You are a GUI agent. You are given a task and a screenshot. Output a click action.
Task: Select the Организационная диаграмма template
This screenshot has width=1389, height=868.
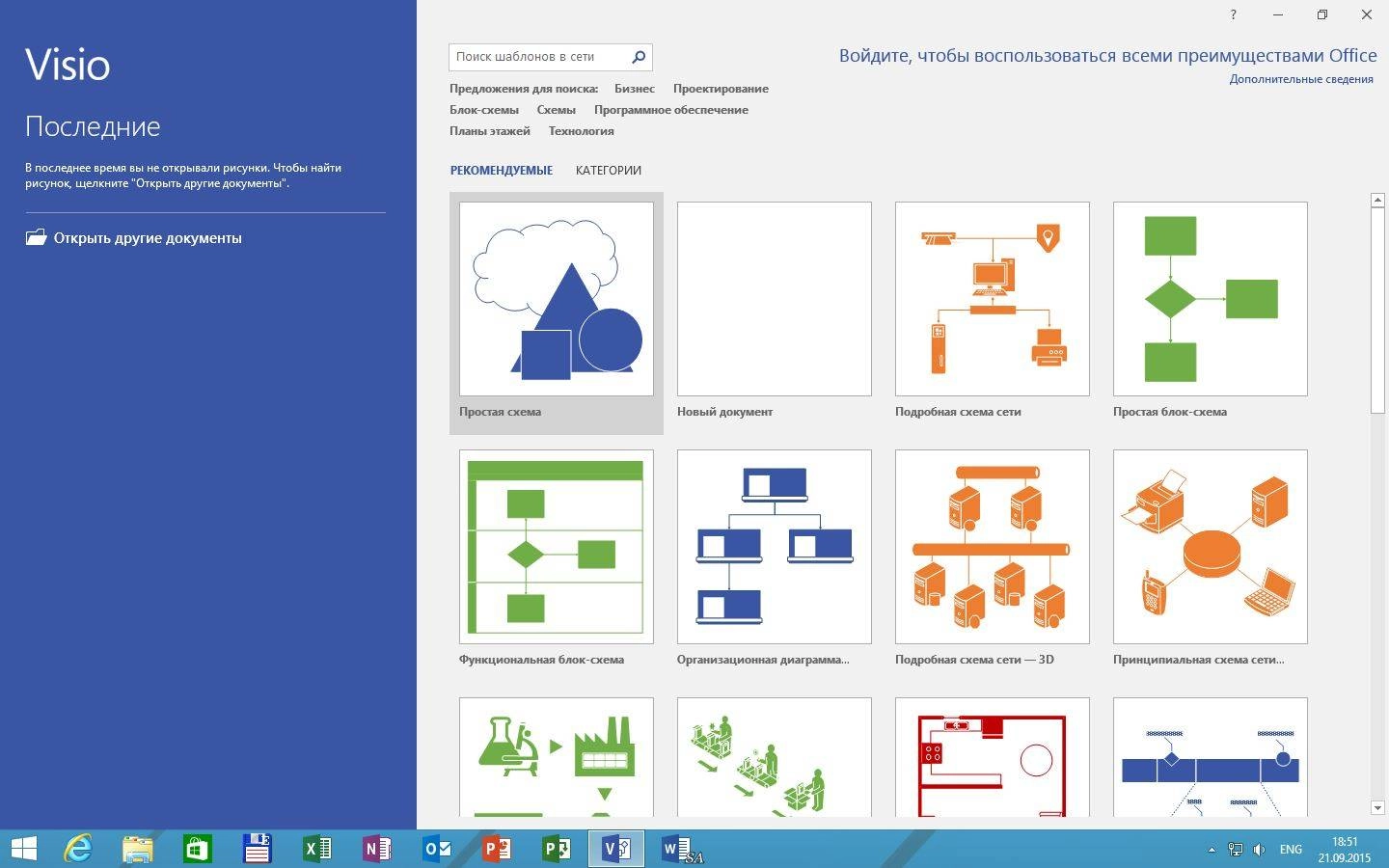tap(775, 560)
